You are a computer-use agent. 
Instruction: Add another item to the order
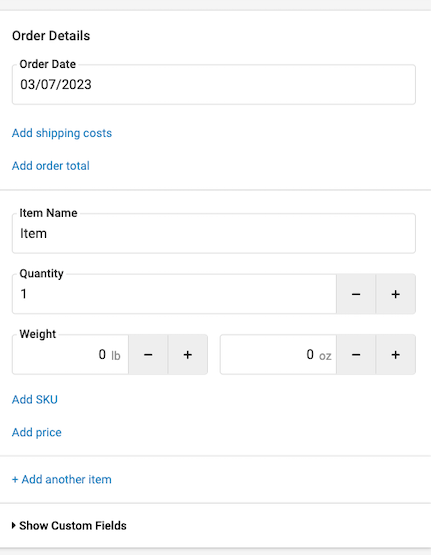click(62, 479)
